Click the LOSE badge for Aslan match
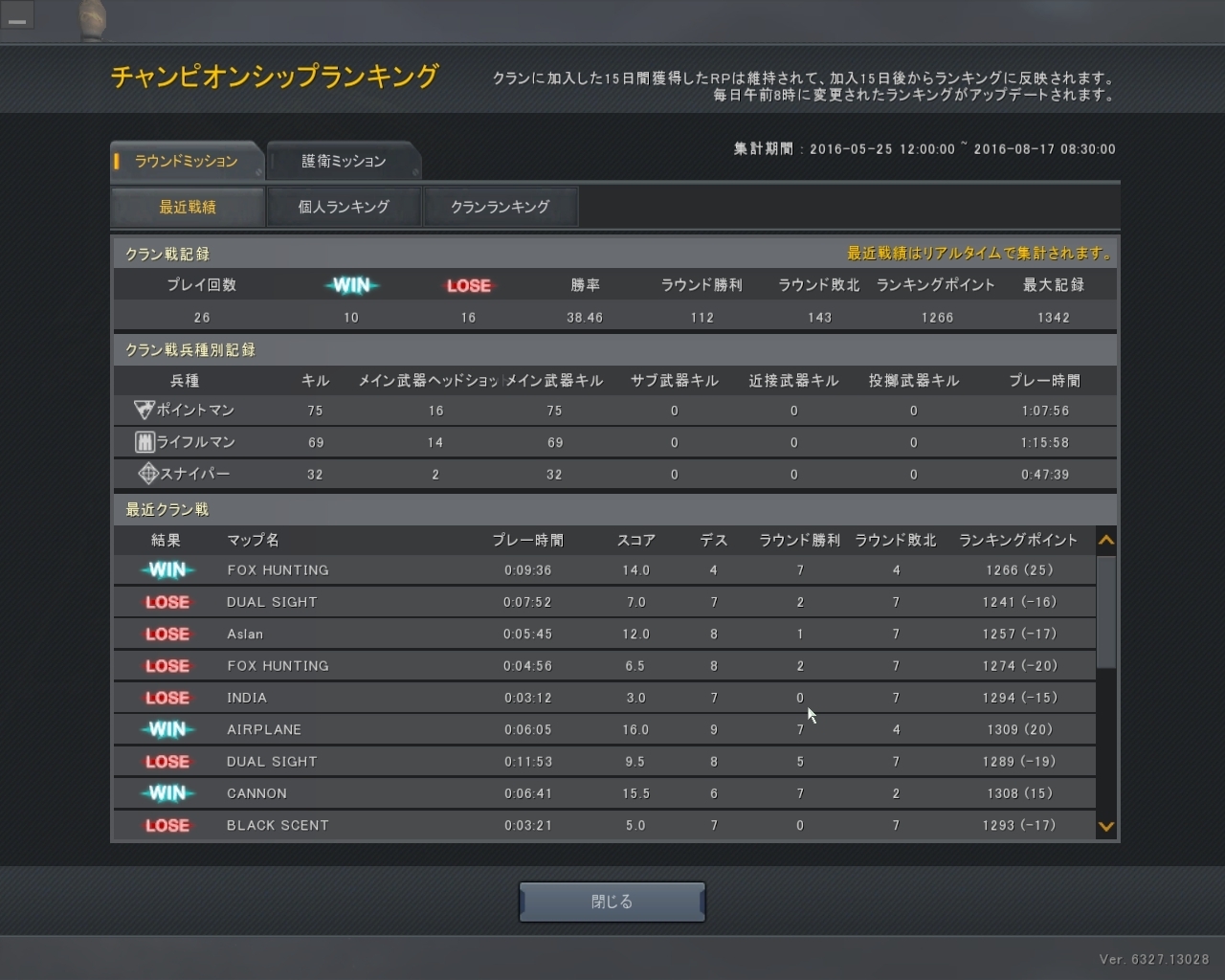 tap(167, 635)
